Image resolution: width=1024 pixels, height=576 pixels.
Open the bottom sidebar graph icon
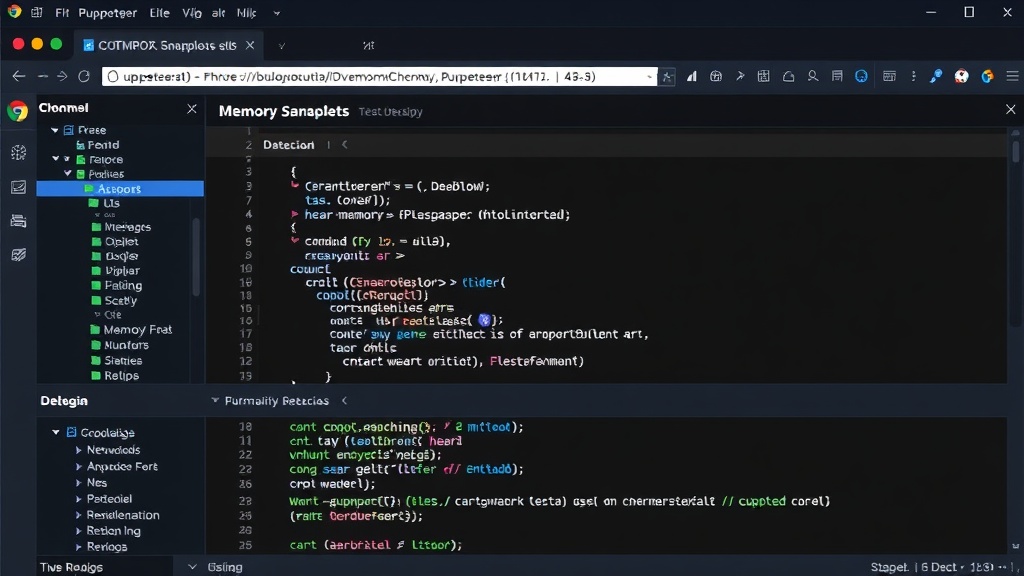tap(18, 255)
